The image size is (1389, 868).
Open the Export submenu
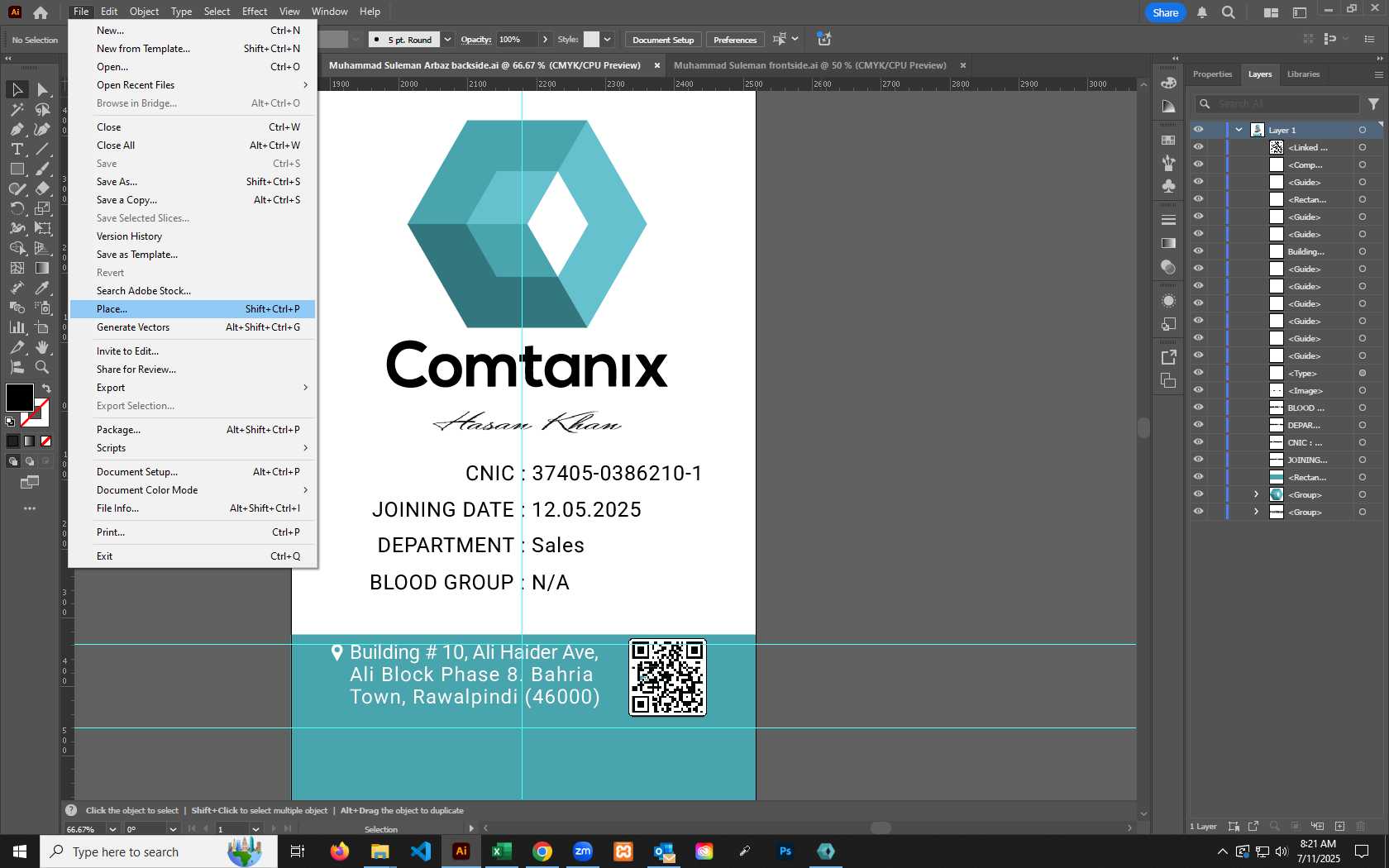point(192,388)
